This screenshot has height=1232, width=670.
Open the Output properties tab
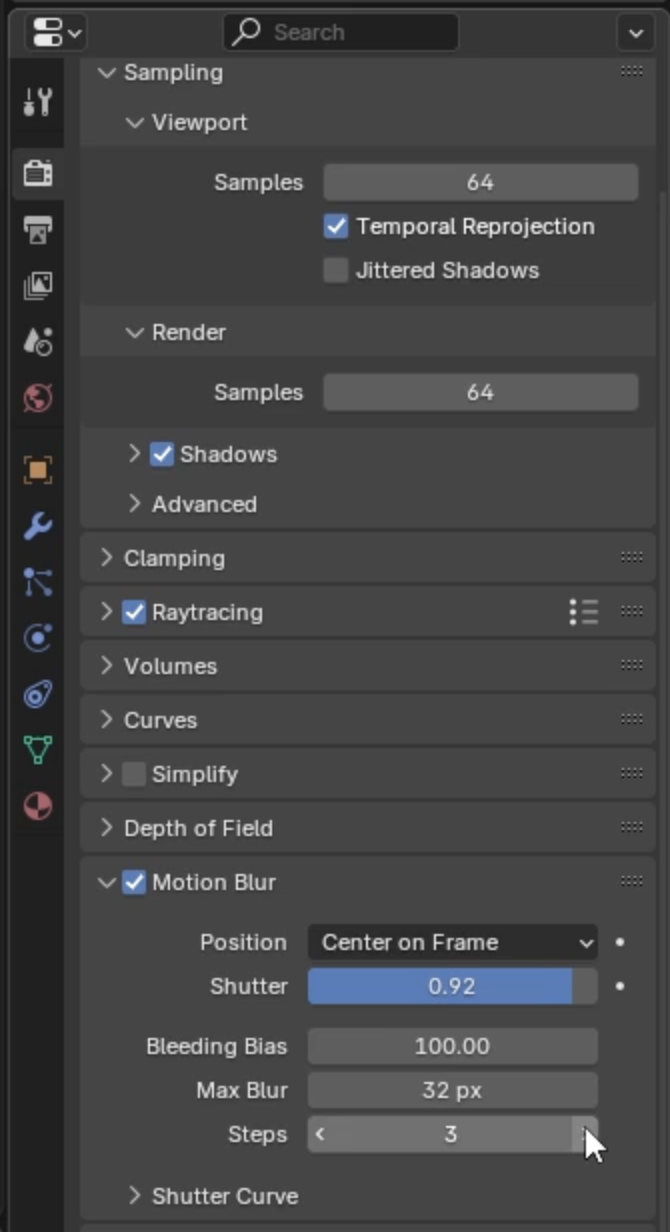point(37,230)
